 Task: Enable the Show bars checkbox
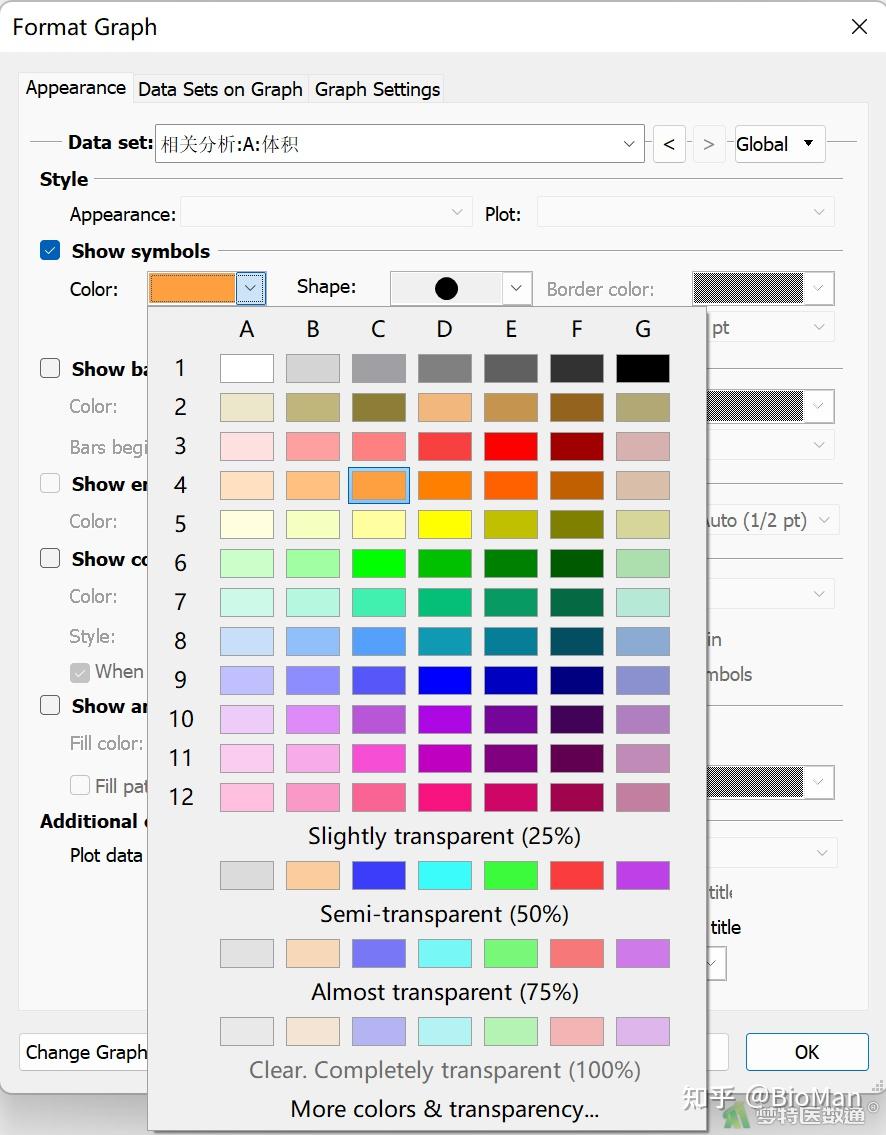[x=50, y=369]
